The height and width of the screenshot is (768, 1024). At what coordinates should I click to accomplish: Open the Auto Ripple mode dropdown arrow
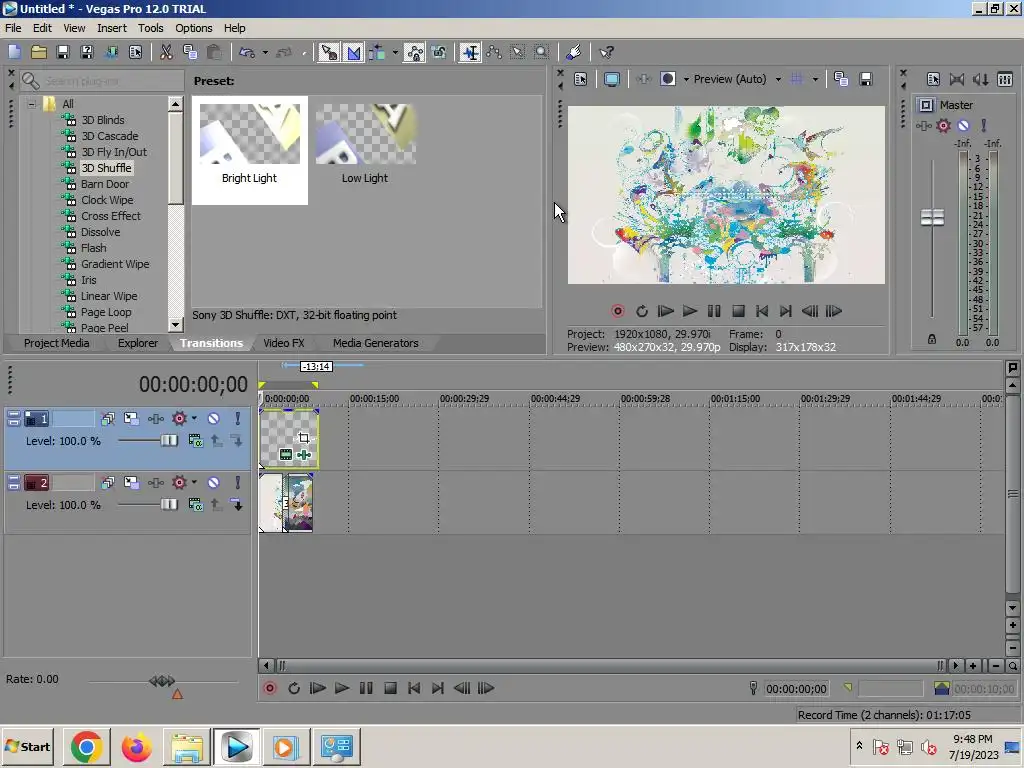tap(395, 53)
